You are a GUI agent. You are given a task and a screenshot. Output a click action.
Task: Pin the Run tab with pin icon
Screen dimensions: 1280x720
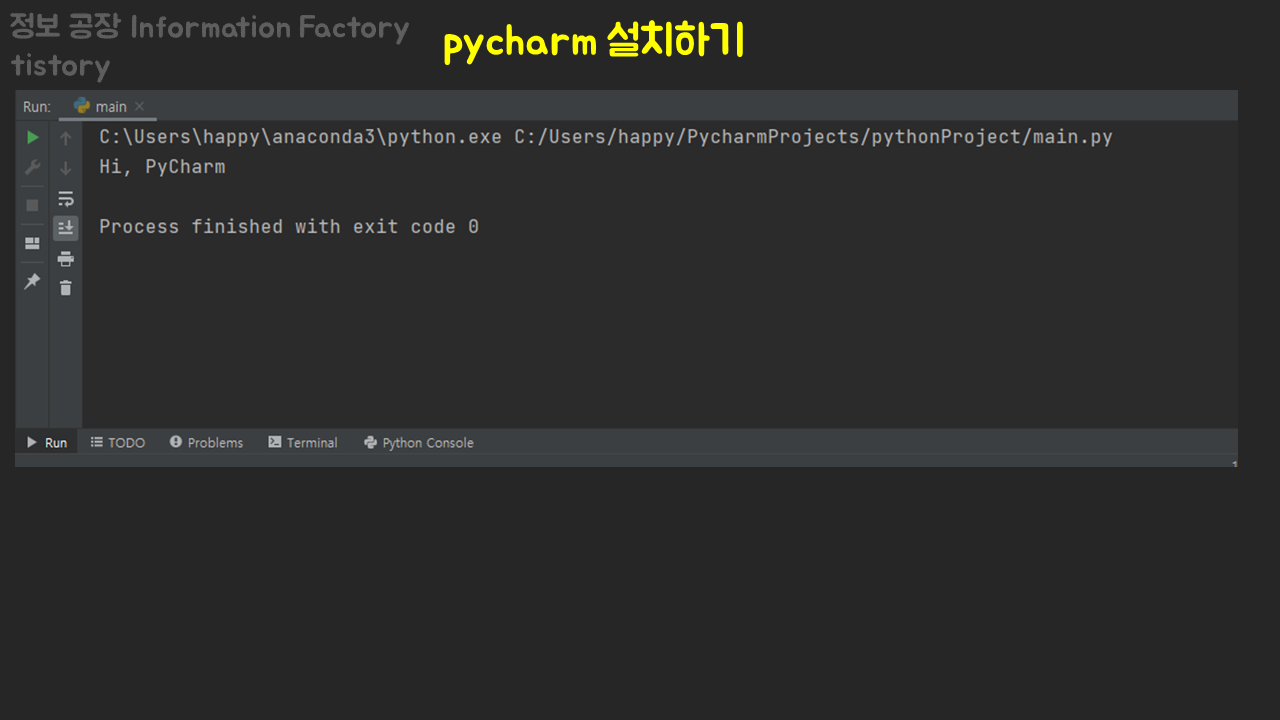(32, 281)
